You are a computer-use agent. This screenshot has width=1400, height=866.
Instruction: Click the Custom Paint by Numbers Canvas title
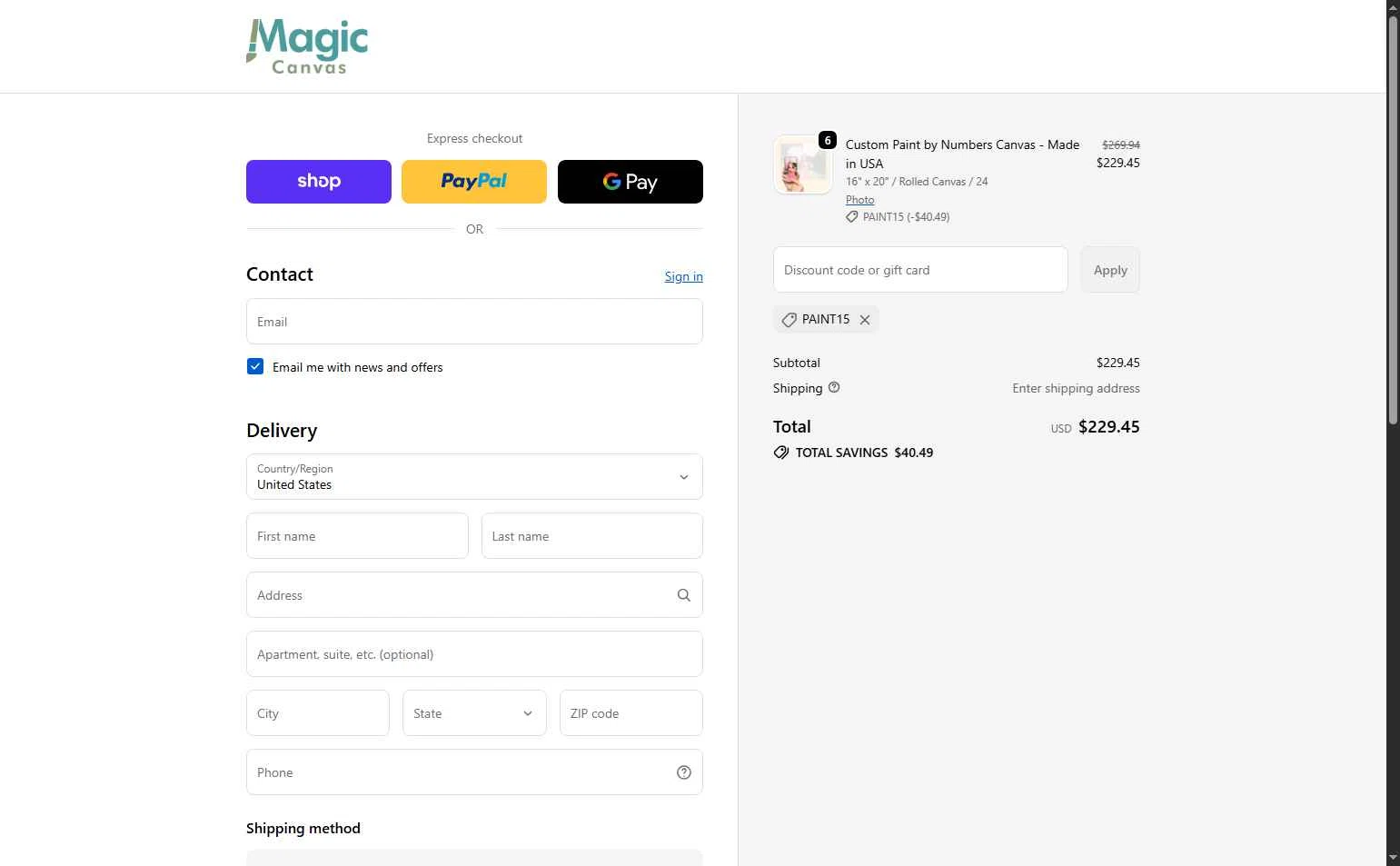[x=962, y=154]
